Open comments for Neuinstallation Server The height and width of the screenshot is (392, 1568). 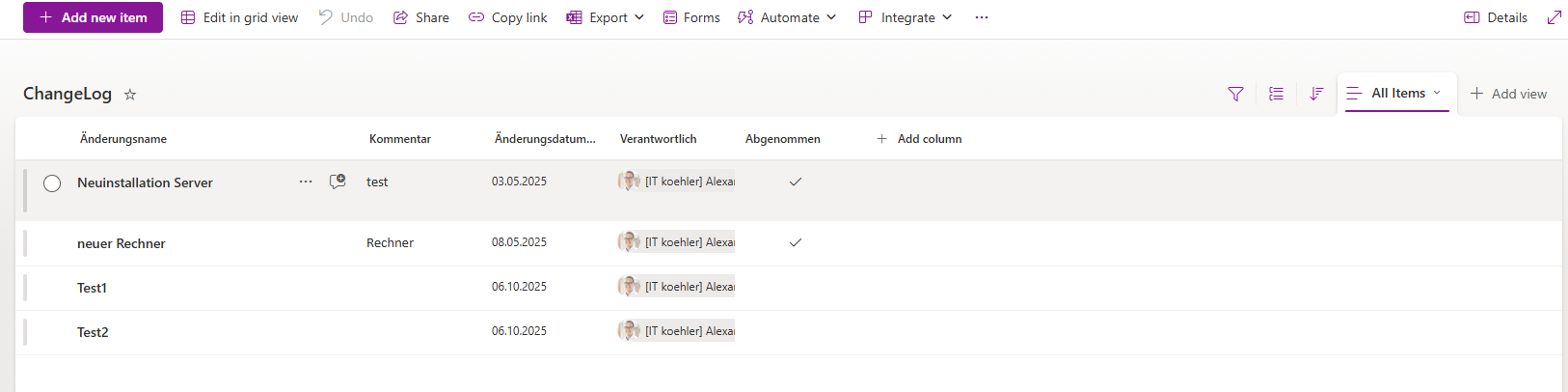(x=338, y=182)
